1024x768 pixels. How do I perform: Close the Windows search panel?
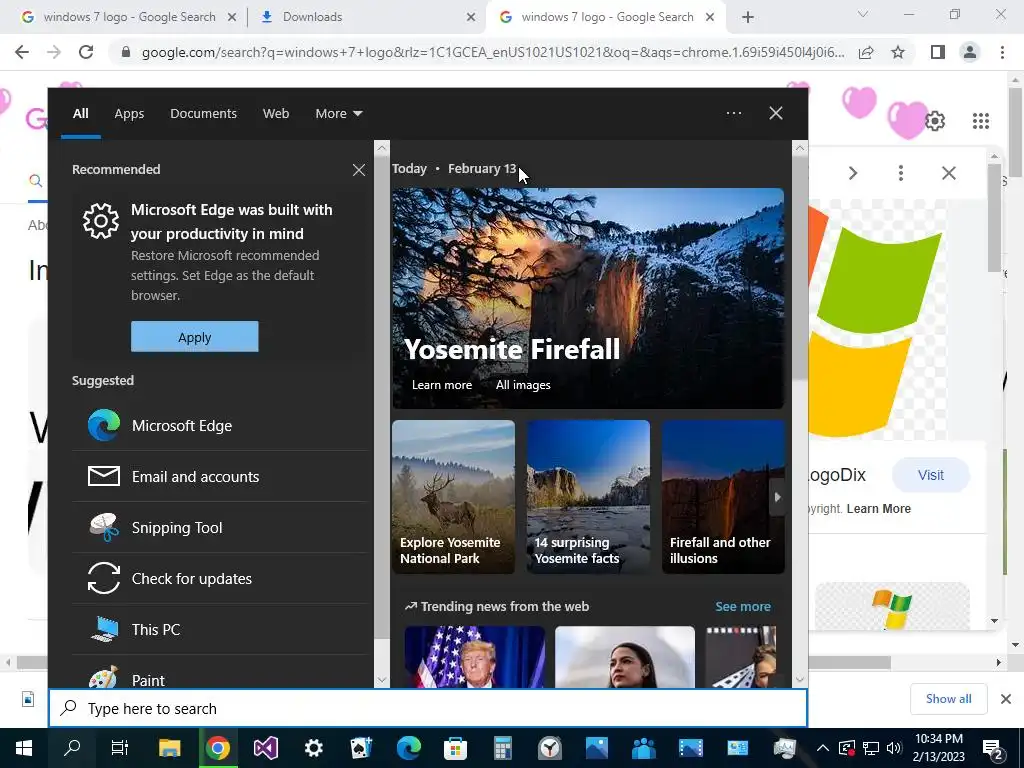point(775,113)
